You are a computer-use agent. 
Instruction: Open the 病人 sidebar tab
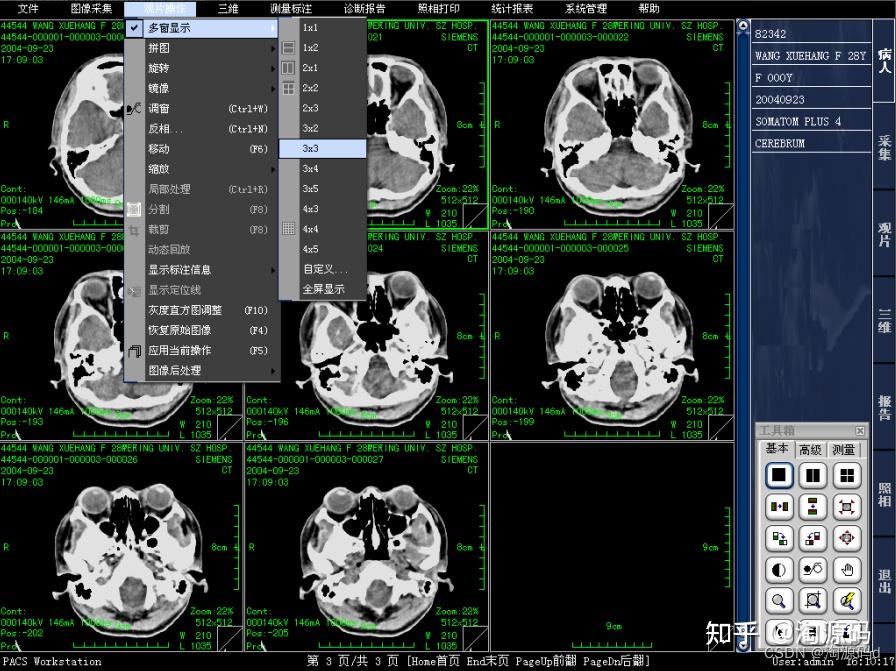pos(884,61)
